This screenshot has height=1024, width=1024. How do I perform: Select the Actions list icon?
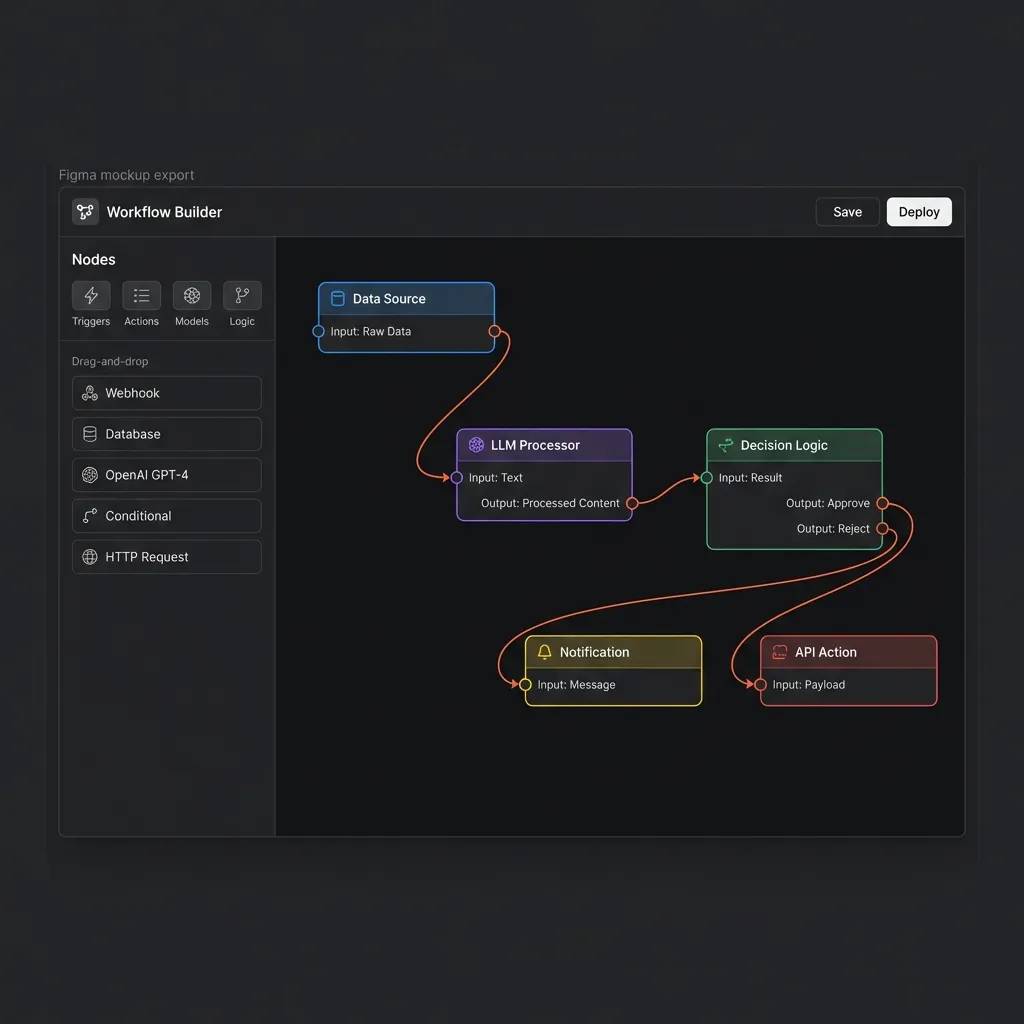141,296
